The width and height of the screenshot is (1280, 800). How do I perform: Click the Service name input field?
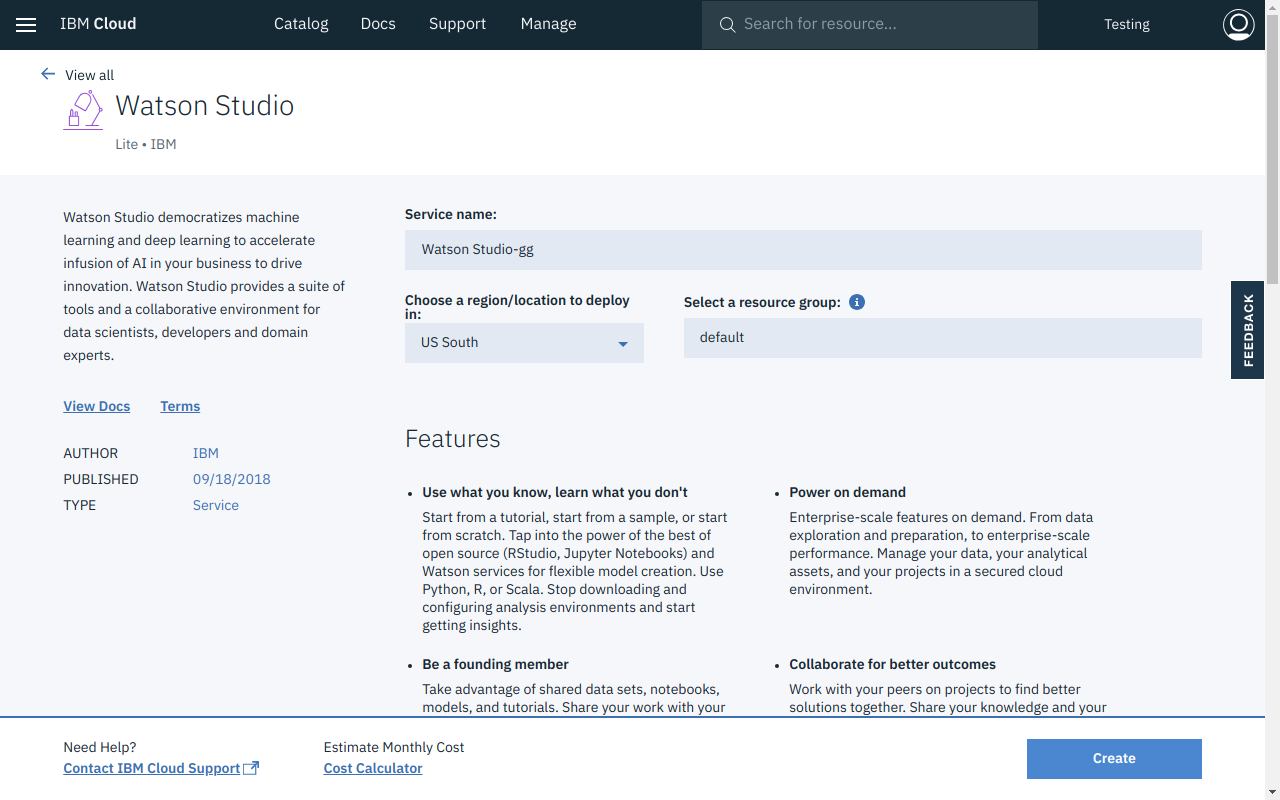click(x=803, y=250)
